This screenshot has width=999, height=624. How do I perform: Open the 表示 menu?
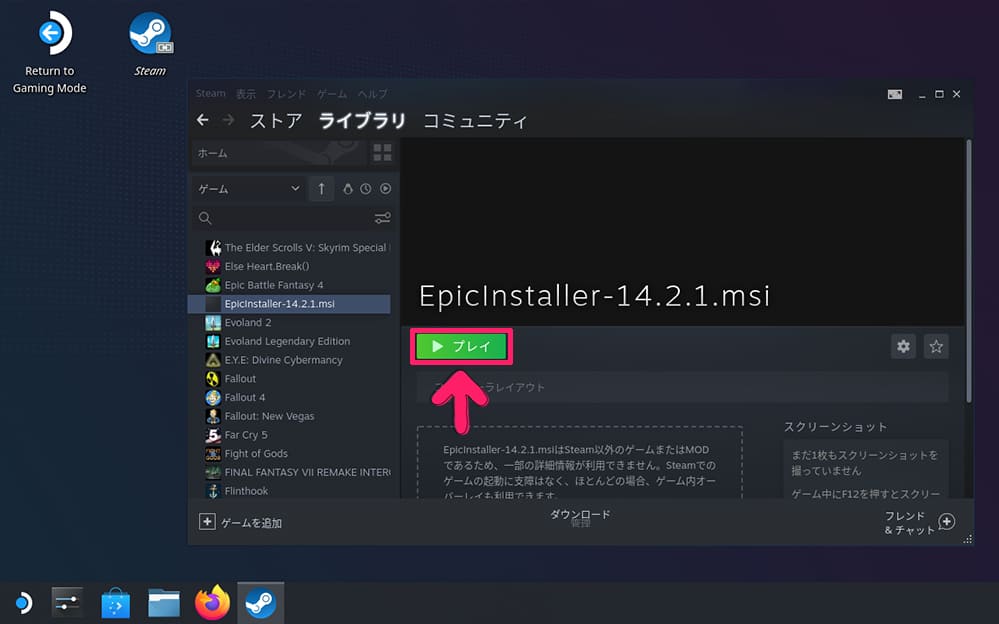pyautogui.click(x=245, y=94)
